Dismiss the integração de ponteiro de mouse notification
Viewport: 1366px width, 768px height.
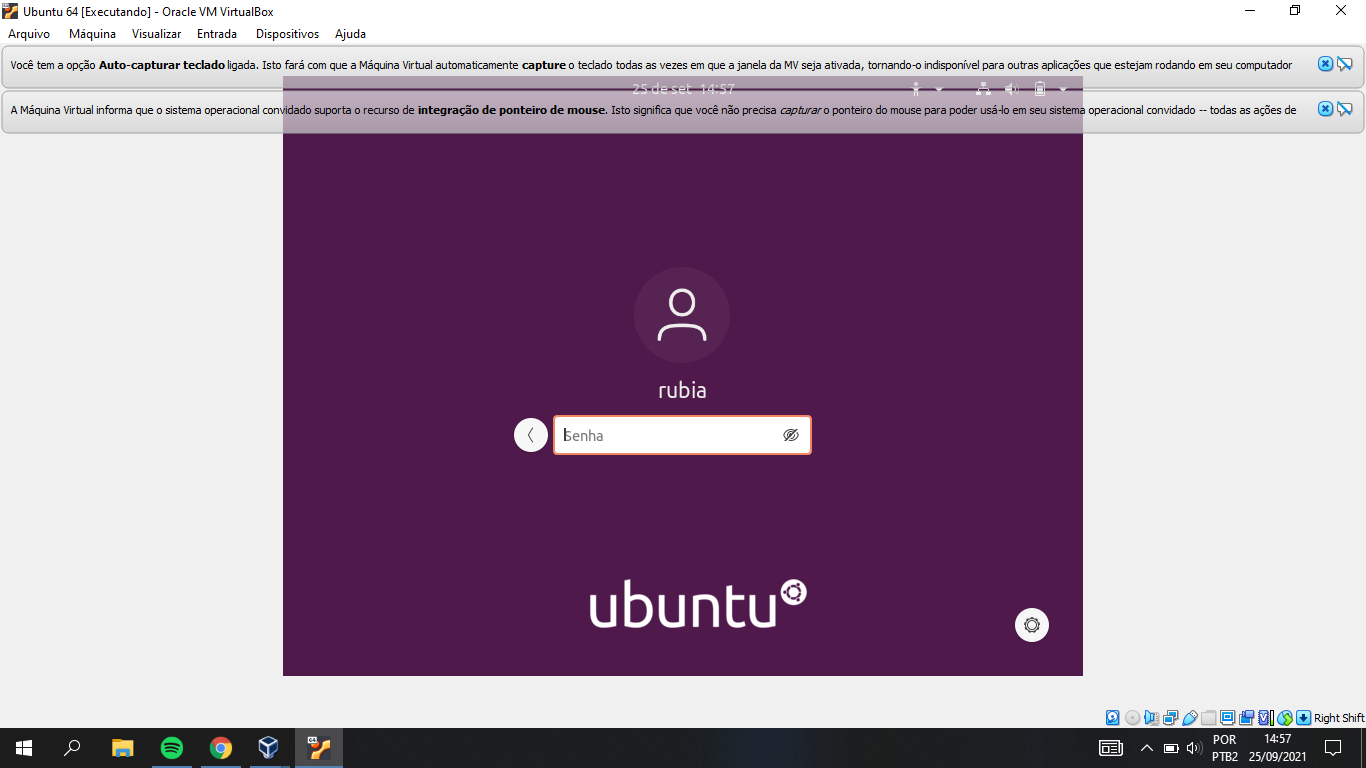click(1325, 108)
